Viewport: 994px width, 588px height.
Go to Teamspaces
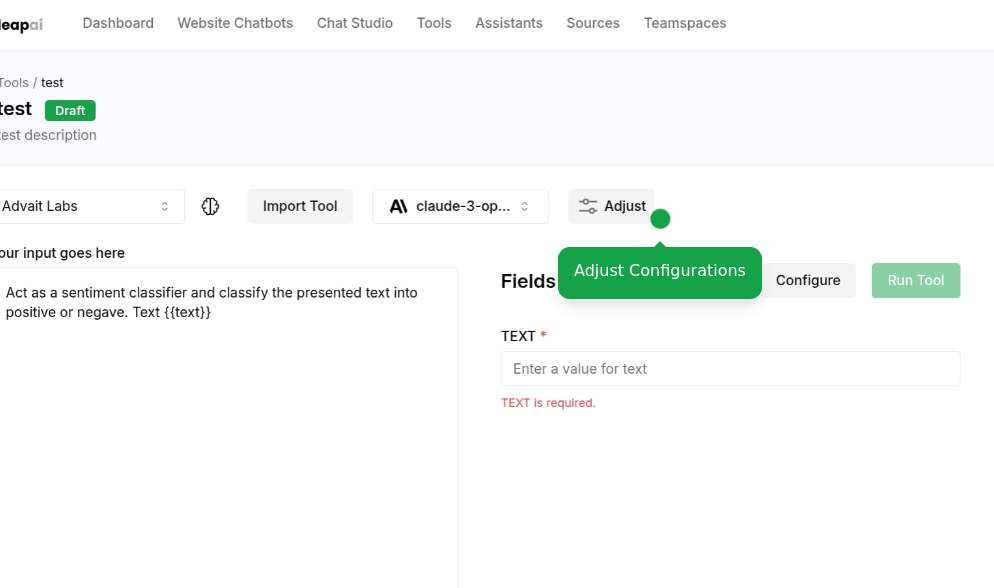tap(685, 22)
